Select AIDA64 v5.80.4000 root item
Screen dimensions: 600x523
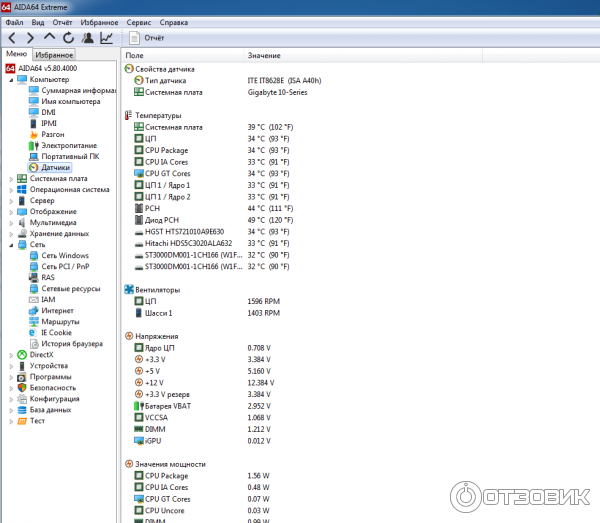click(41, 68)
